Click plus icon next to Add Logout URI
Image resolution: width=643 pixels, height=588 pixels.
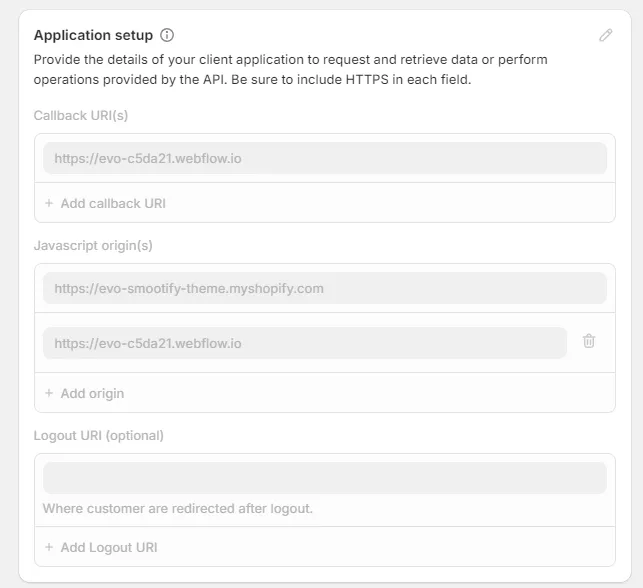click(x=49, y=547)
